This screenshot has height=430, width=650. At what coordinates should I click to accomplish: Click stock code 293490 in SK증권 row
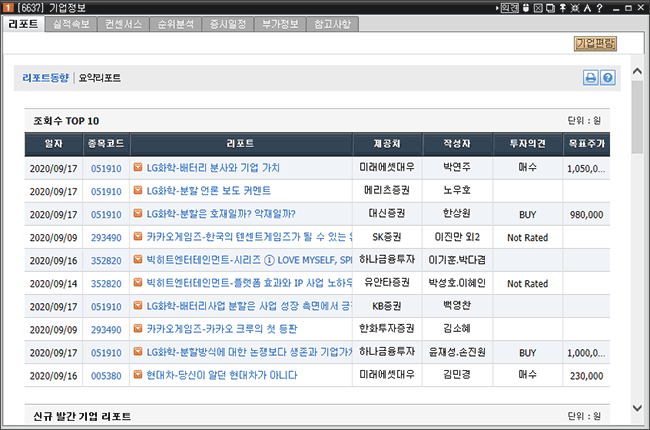coord(106,238)
